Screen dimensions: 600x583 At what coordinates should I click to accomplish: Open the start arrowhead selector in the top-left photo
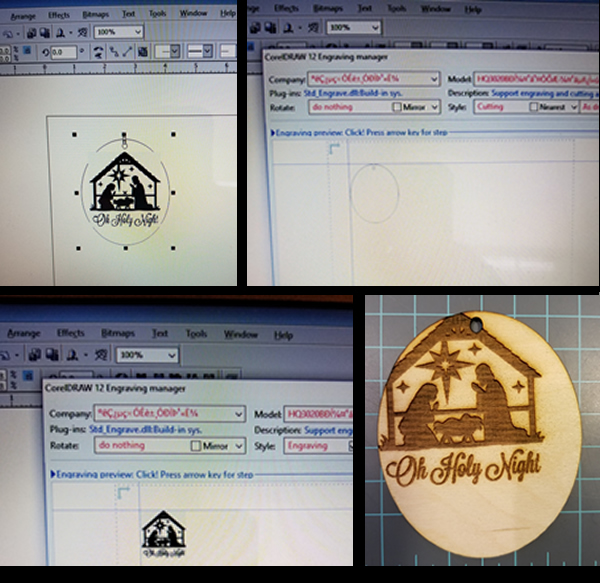[167, 51]
